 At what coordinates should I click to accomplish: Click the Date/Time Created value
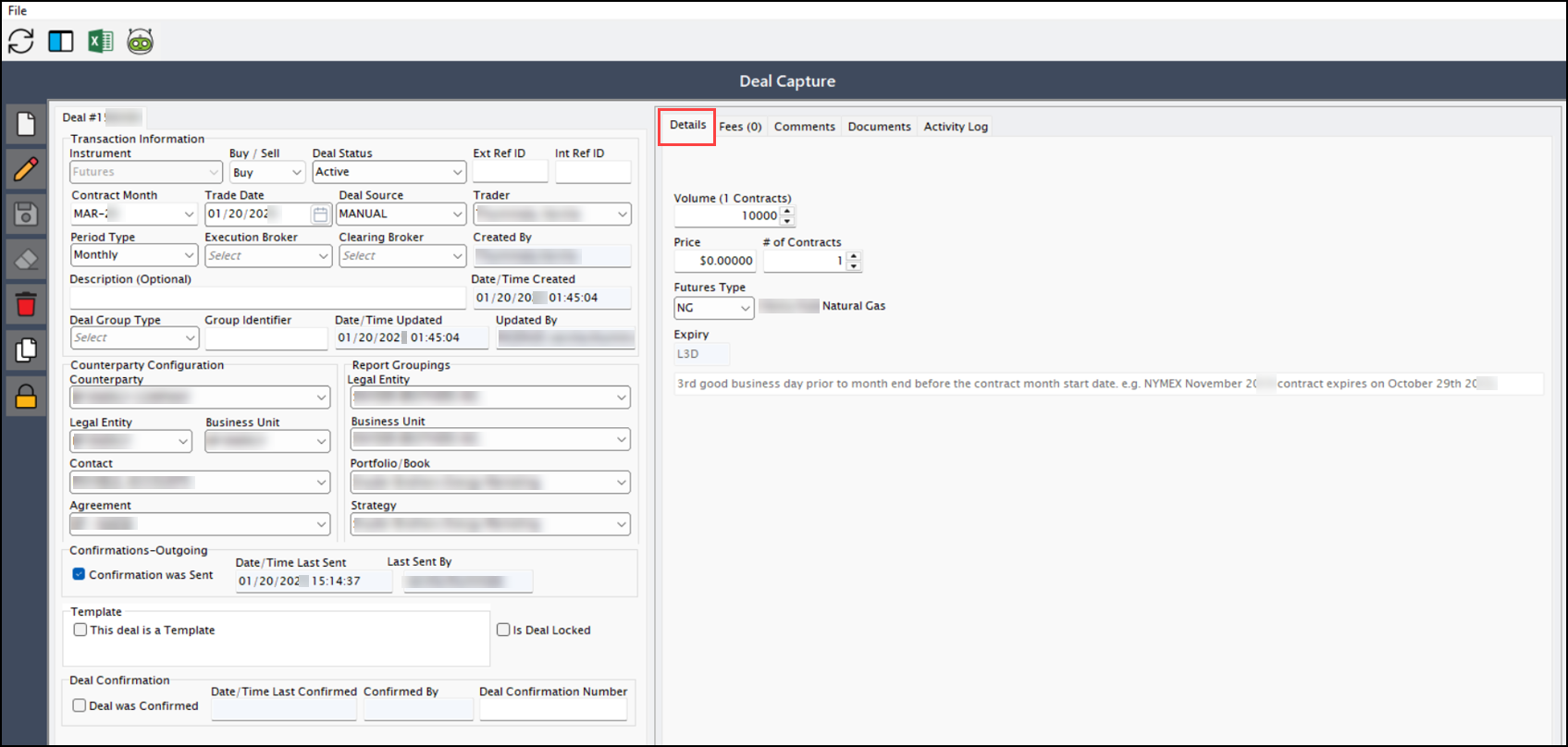tap(552, 298)
